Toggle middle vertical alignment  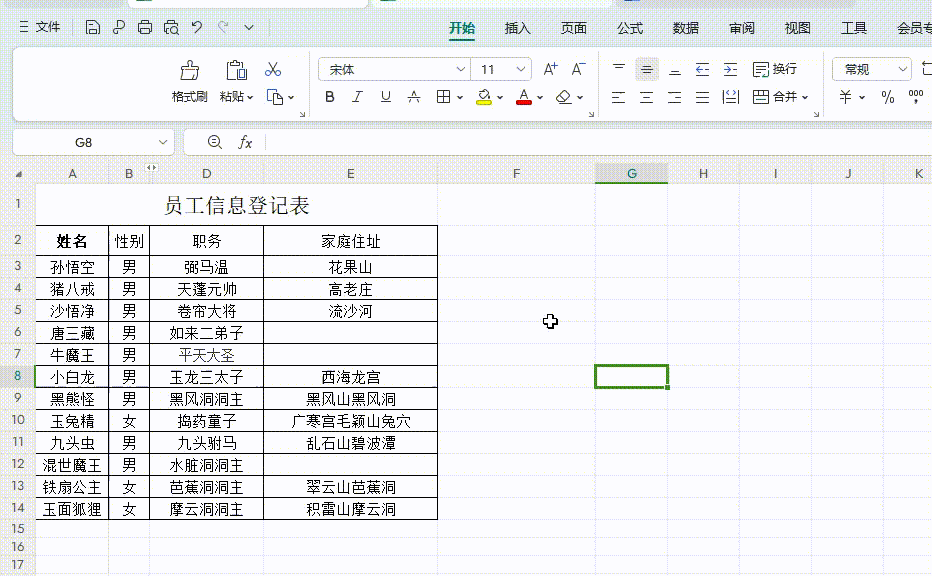point(647,70)
